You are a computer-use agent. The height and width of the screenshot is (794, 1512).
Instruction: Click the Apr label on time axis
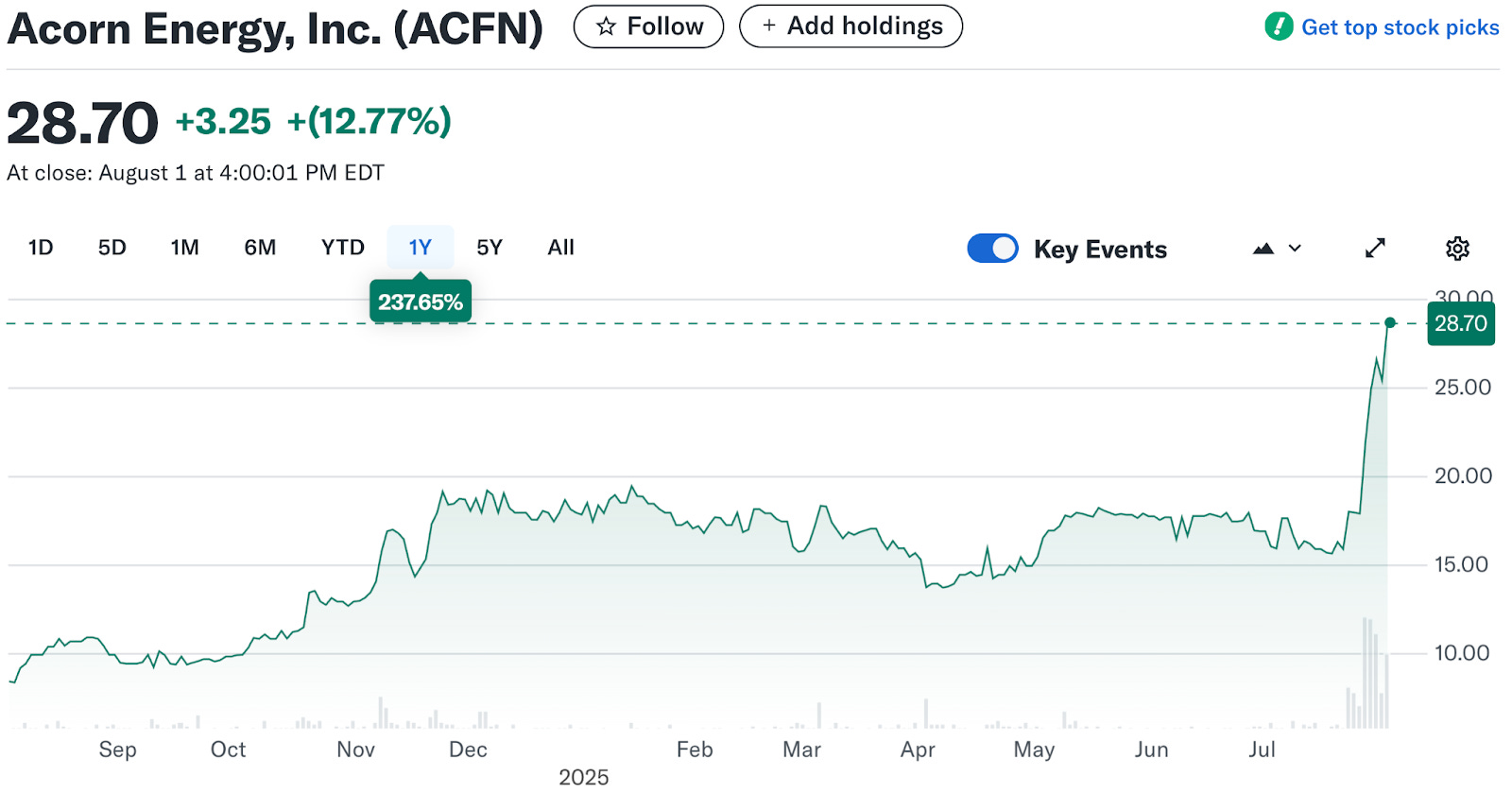pyautogui.click(x=918, y=750)
